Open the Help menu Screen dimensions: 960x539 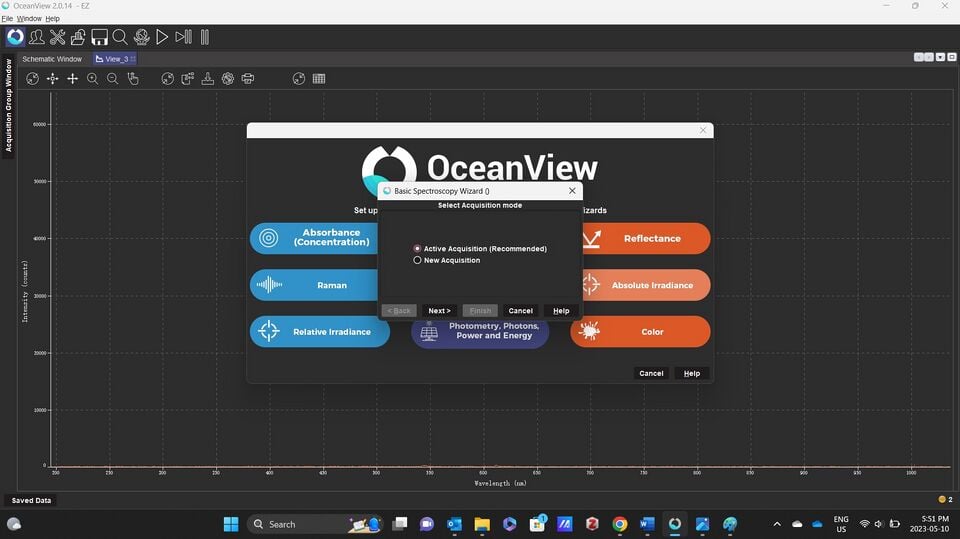pyautogui.click(x=53, y=18)
